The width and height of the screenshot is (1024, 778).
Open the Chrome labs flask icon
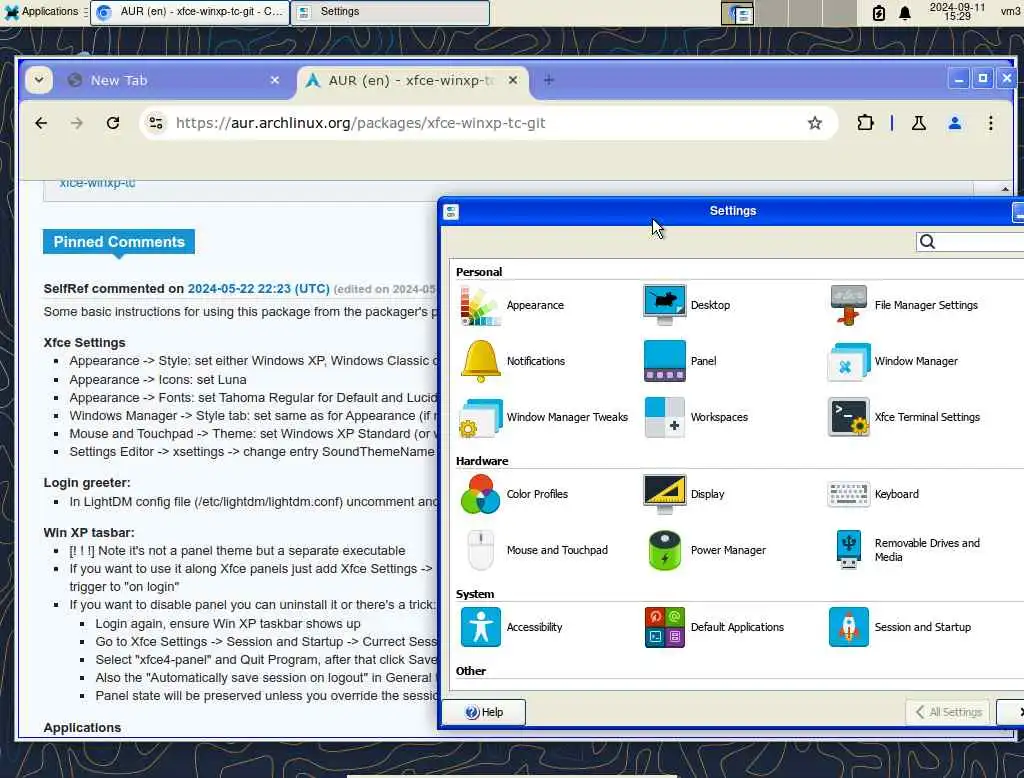tap(919, 123)
